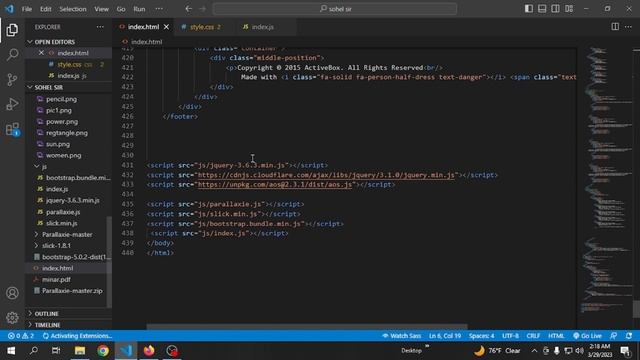The height and width of the screenshot is (360, 640).
Task: Open Run and Debug view
Action: tap(12, 104)
